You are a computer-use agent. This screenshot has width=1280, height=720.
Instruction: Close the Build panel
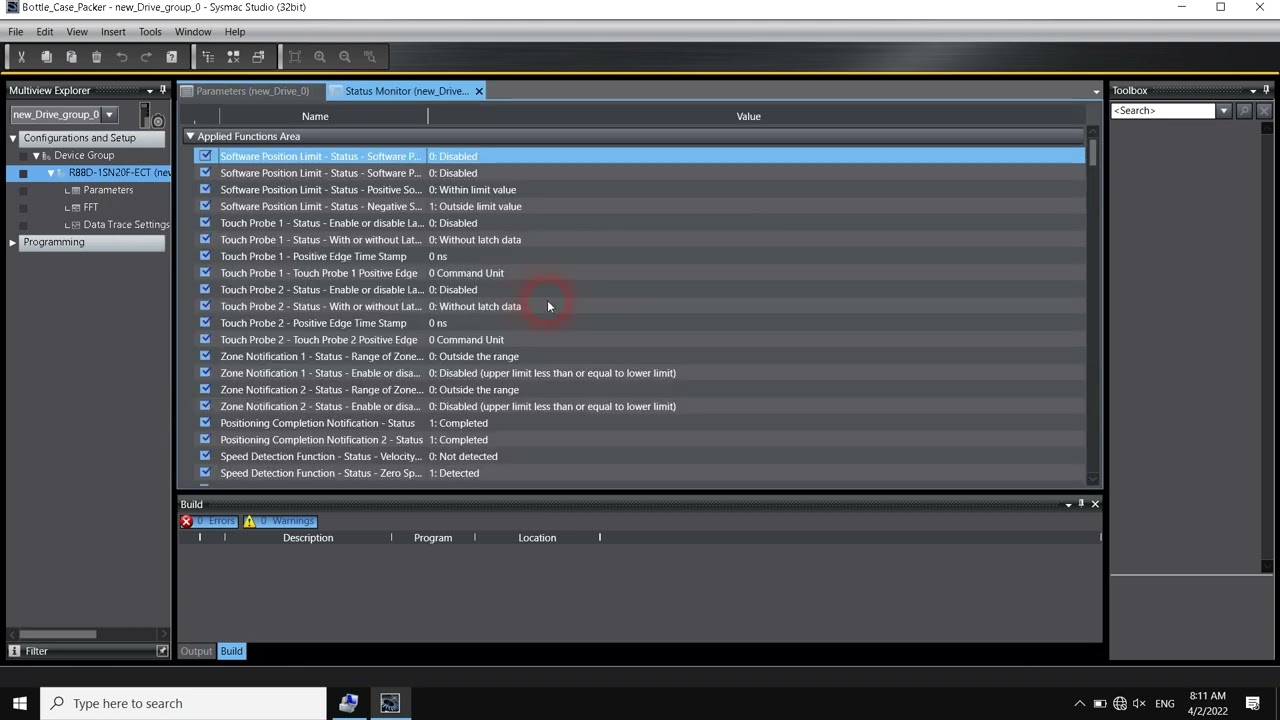1095,504
